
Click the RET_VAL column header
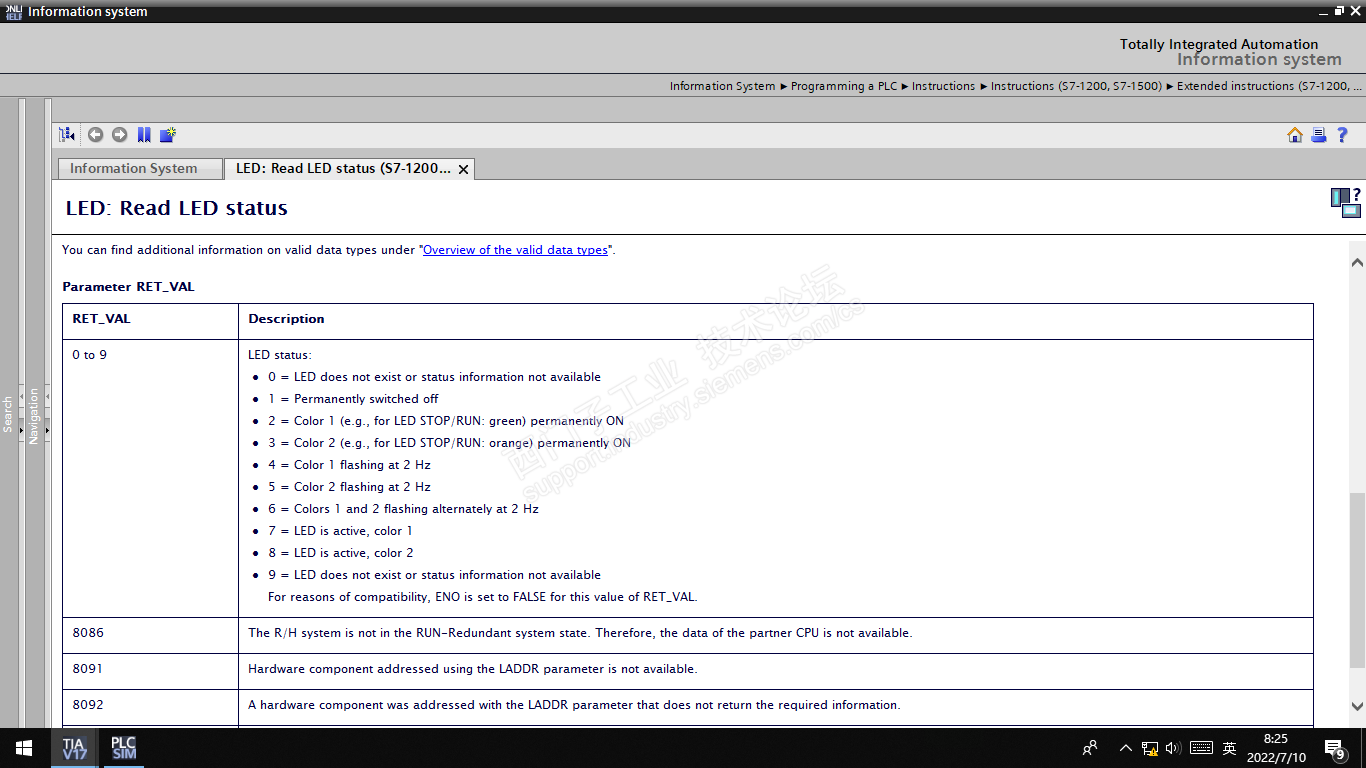(150, 320)
